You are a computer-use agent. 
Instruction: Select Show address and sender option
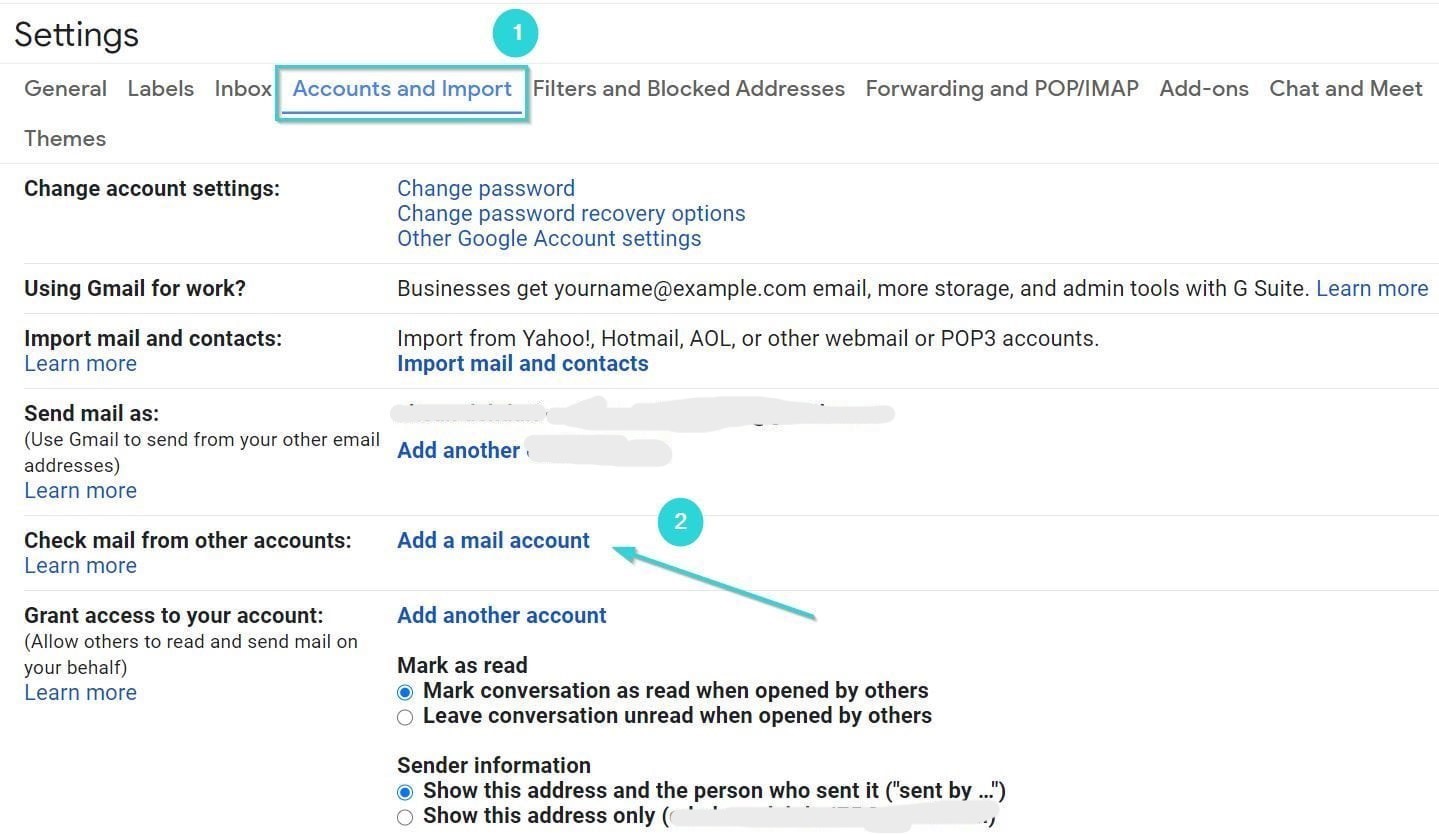[405, 792]
